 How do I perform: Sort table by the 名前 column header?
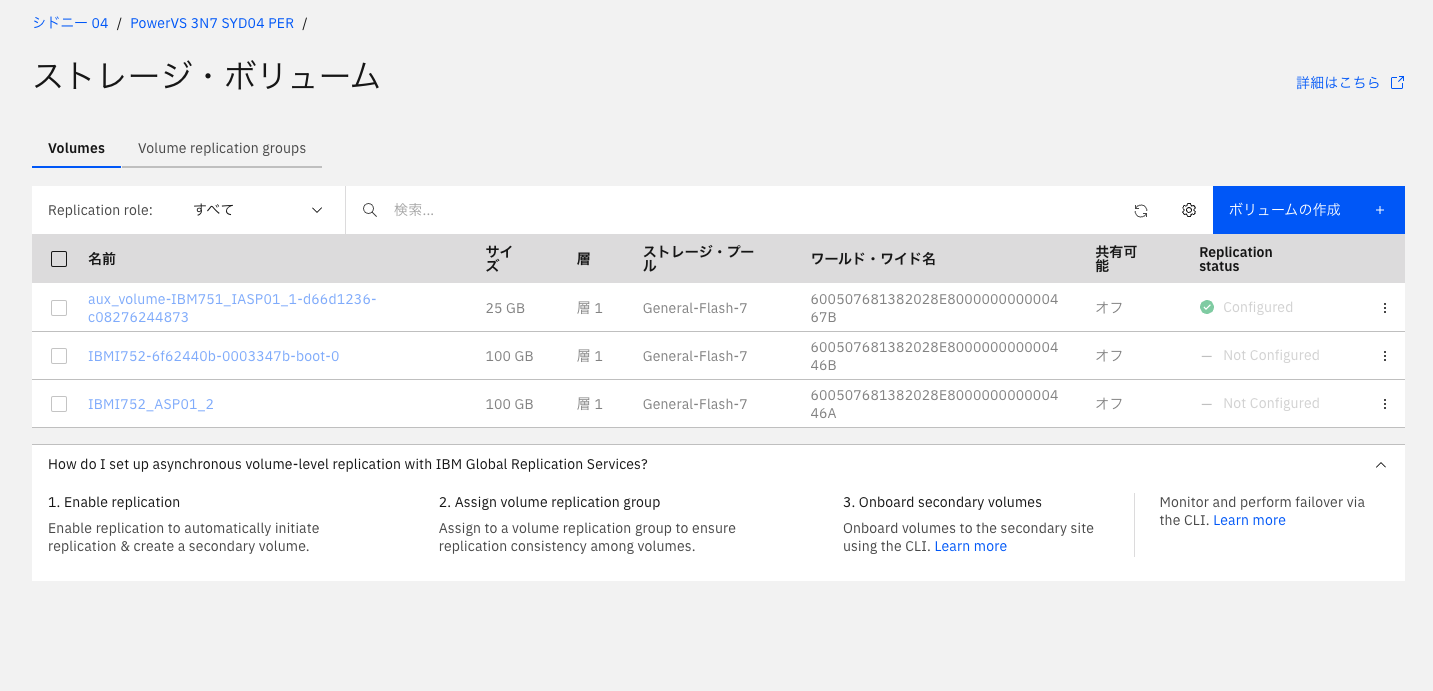102,259
